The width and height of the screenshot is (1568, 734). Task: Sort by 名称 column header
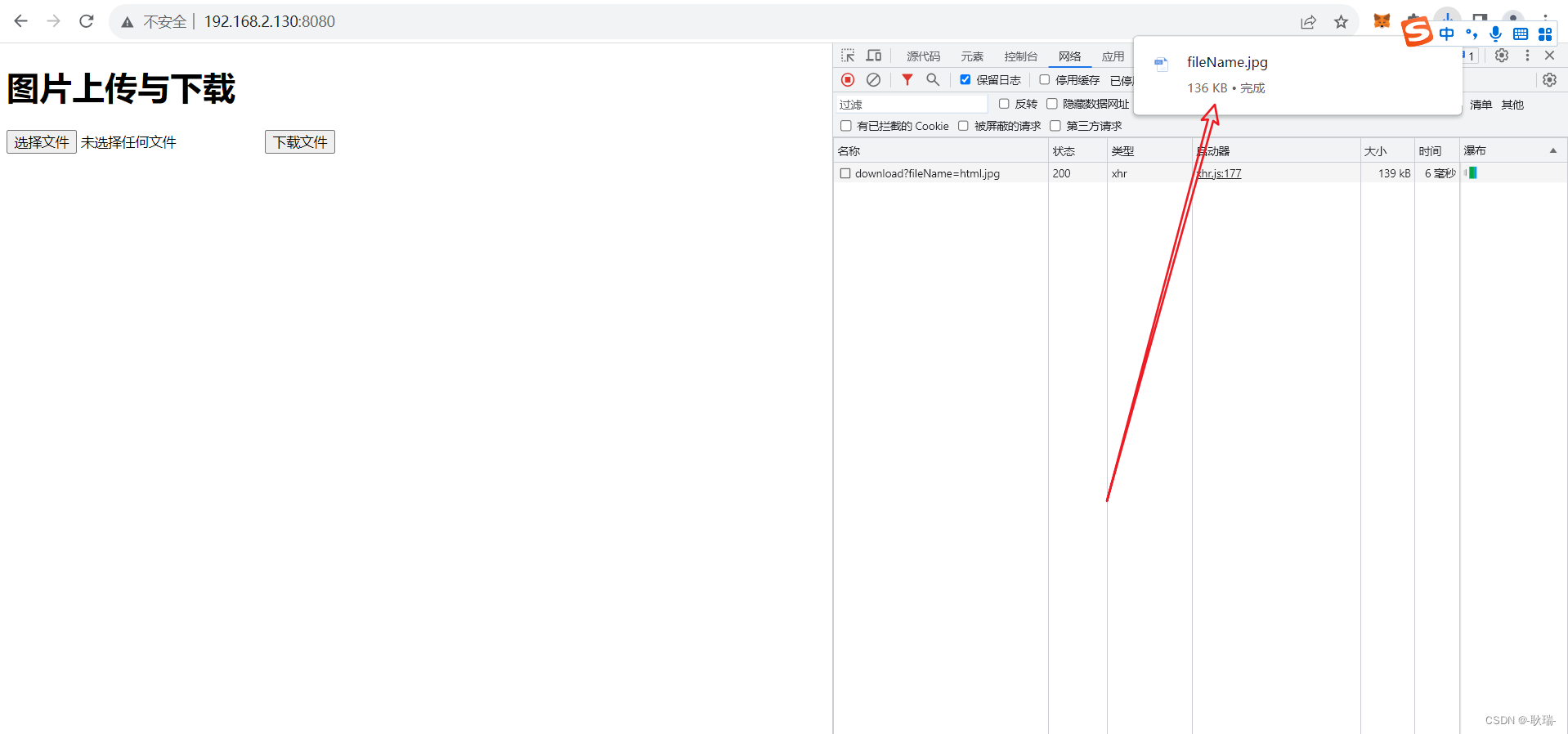tap(941, 151)
